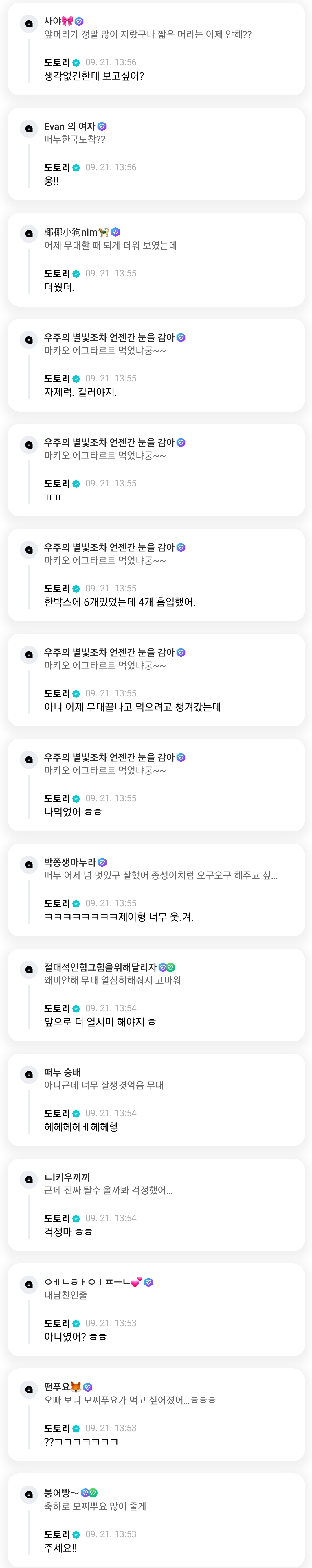Viewport: 312px width, 1568px height.
Task: Click 도토리's reply 한박스에 6개있었는데 4개 흡입했어.
Action: coord(120,602)
